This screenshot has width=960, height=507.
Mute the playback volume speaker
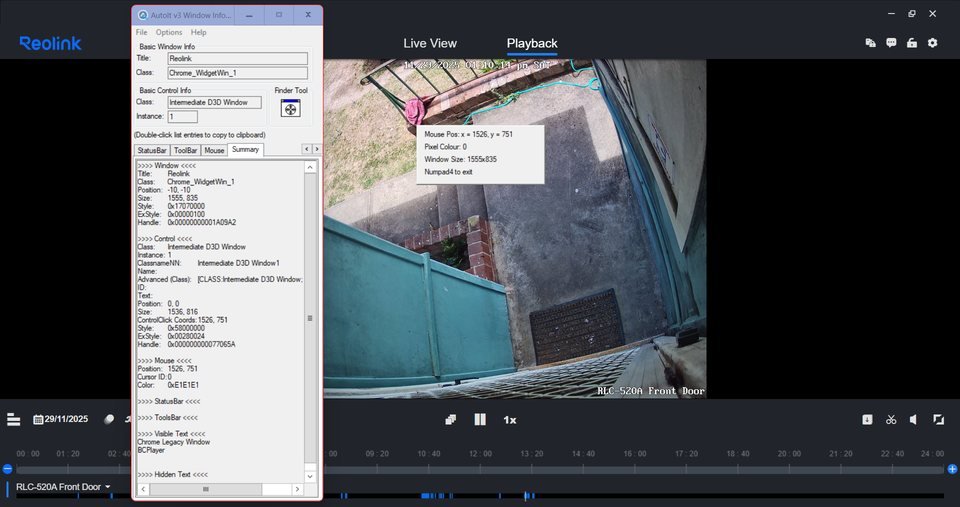[x=914, y=419]
